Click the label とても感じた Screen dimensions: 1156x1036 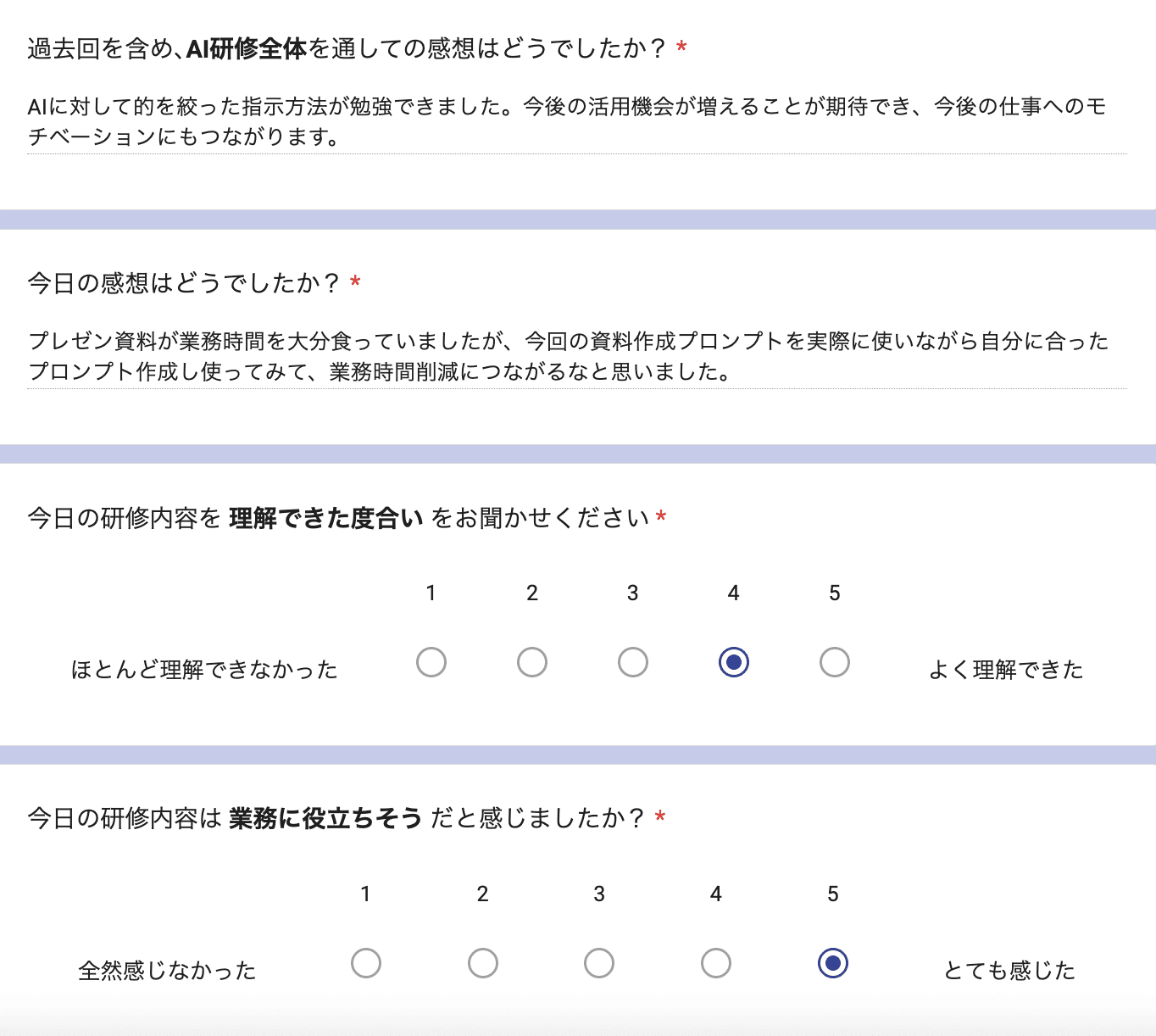[1009, 971]
